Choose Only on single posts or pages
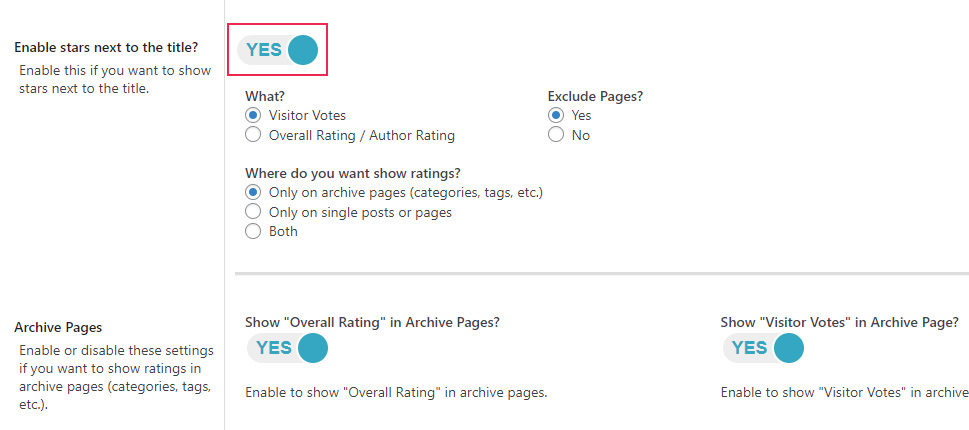This screenshot has width=969, height=430. click(x=253, y=212)
